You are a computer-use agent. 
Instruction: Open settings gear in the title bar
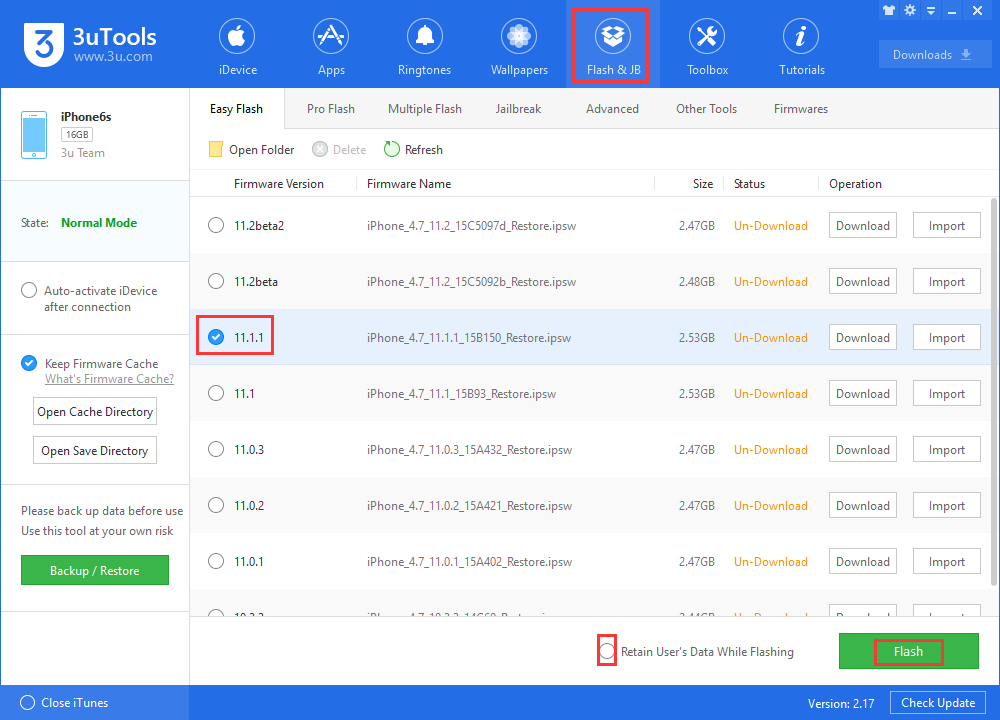tap(910, 10)
